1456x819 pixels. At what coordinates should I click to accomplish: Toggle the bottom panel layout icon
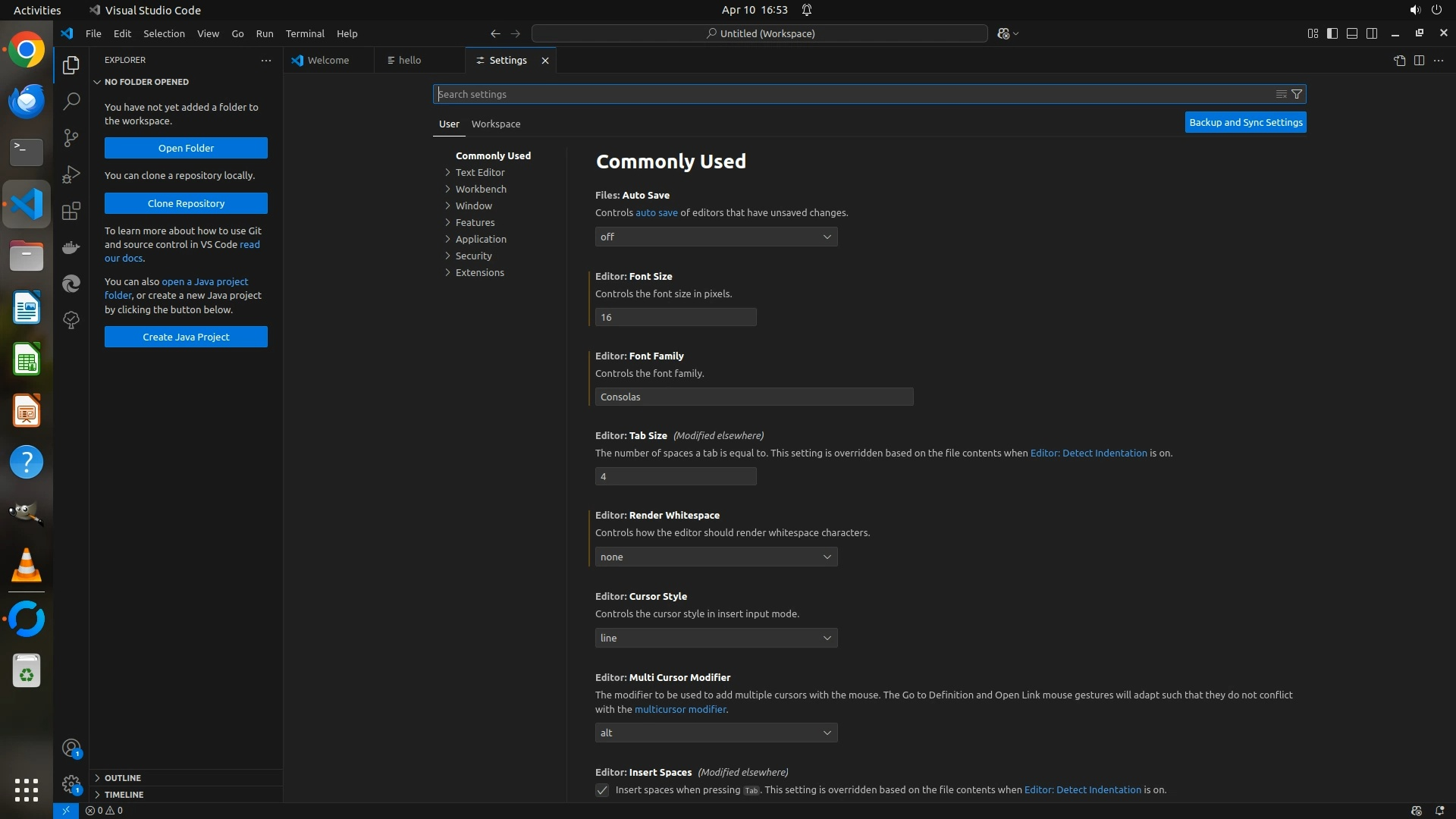(x=1352, y=33)
